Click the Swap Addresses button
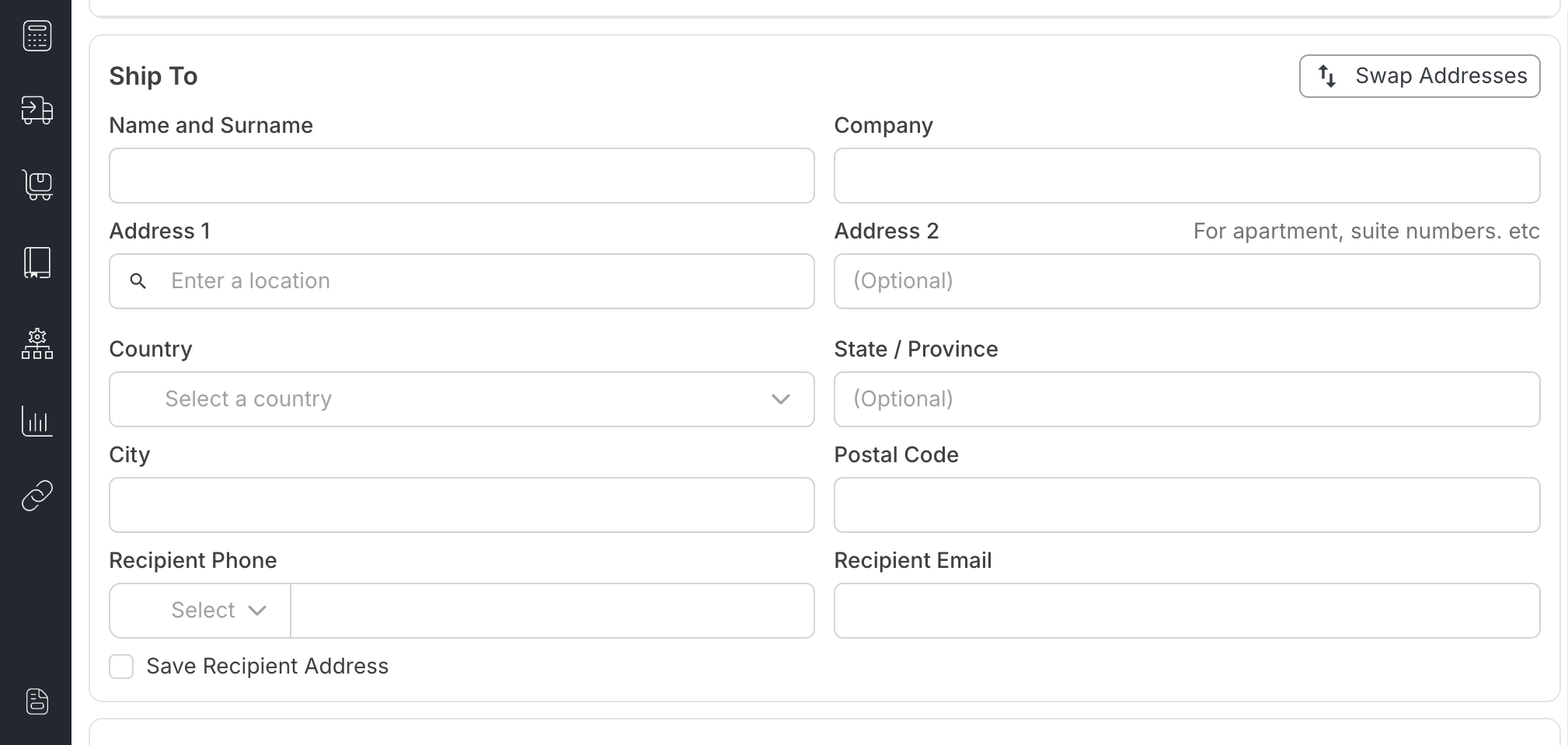Viewport: 1568px width, 745px height. pyautogui.click(x=1419, y=75)
